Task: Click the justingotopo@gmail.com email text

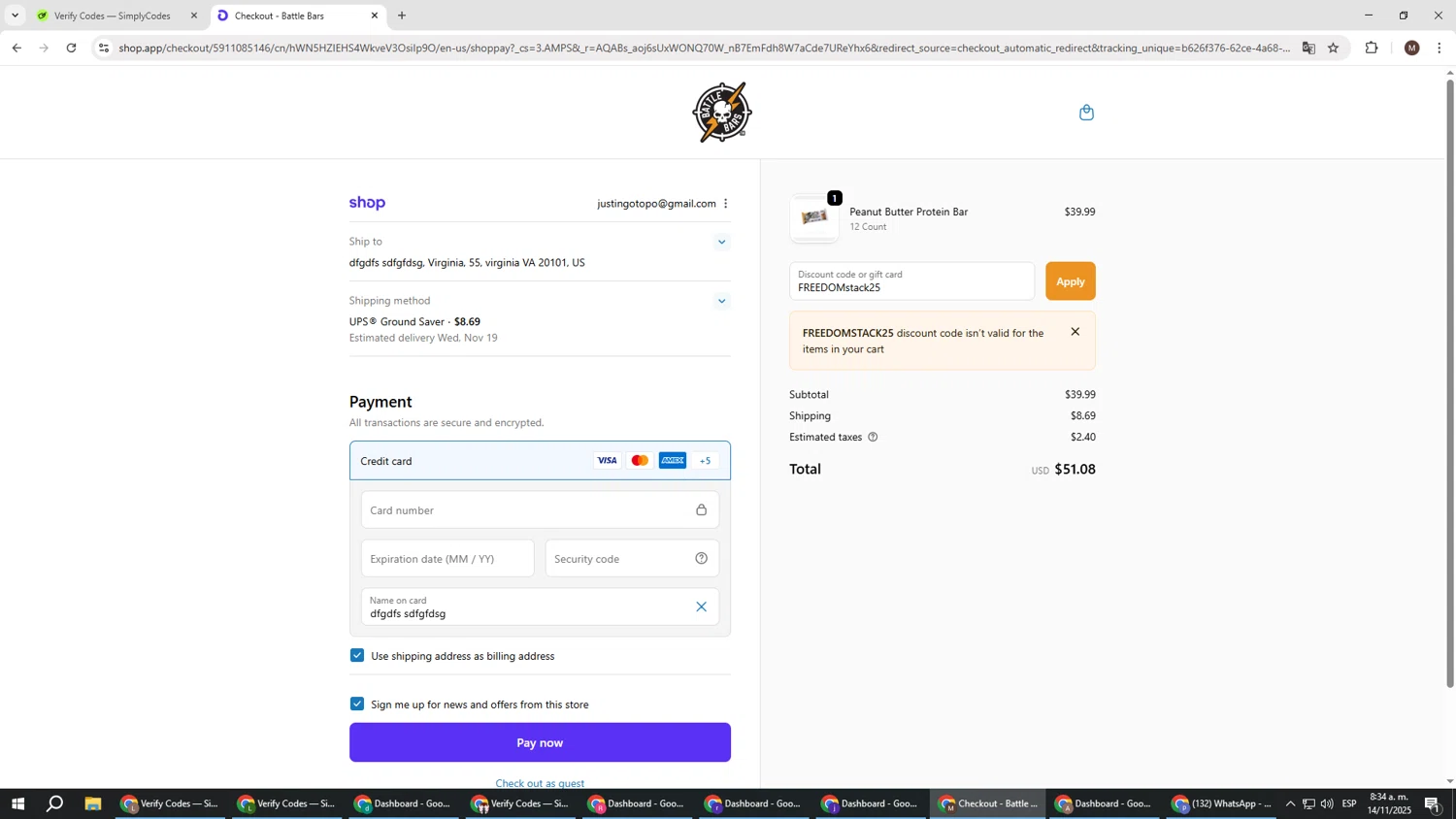Action: (656, 204)
